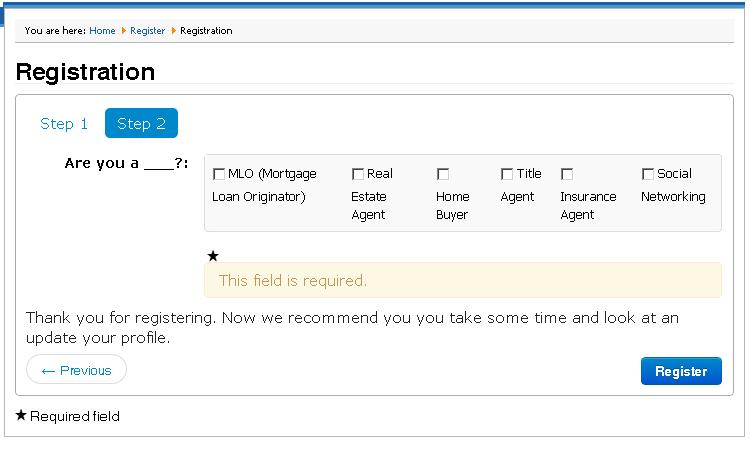The width and height of the screenshot is (750, 449).
Task: Select the Step 2 tab
Action: 141,123
